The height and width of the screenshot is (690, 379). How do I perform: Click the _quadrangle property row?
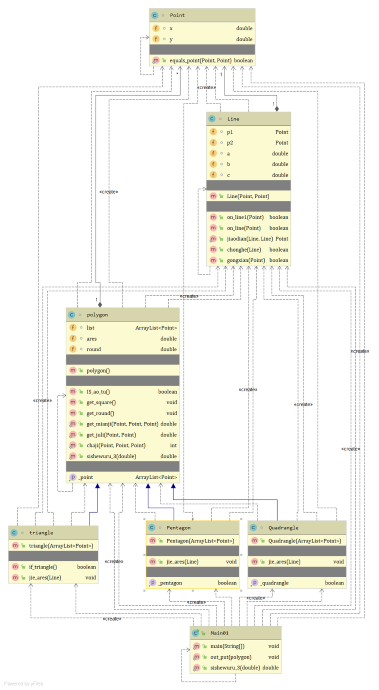[x=297, y=583]
